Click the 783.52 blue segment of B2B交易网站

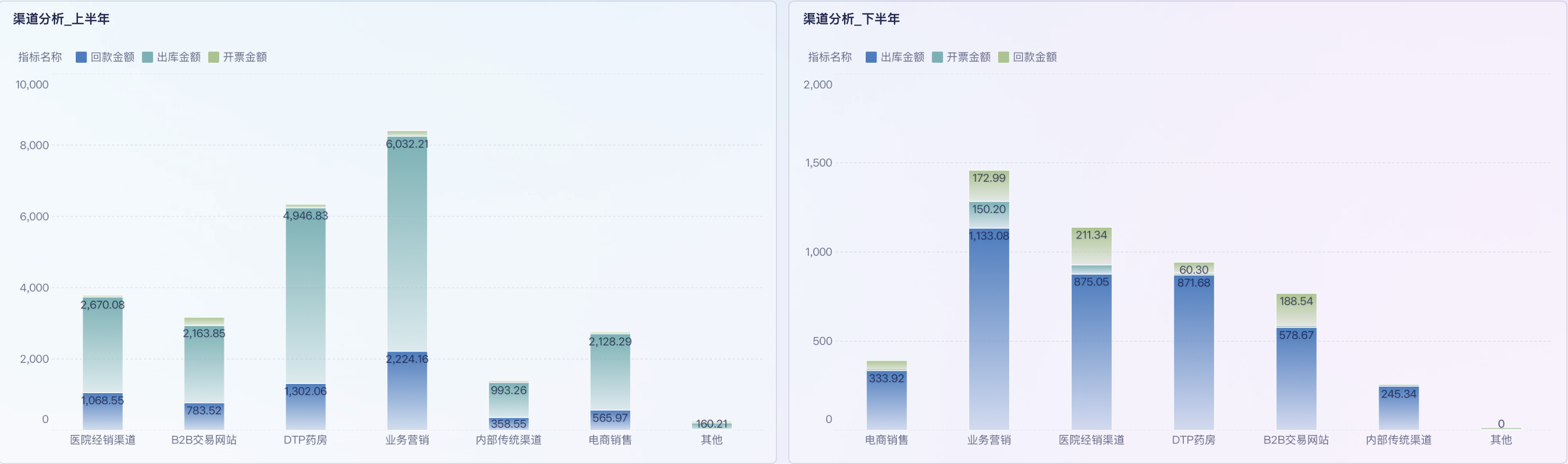click(204, 416)
